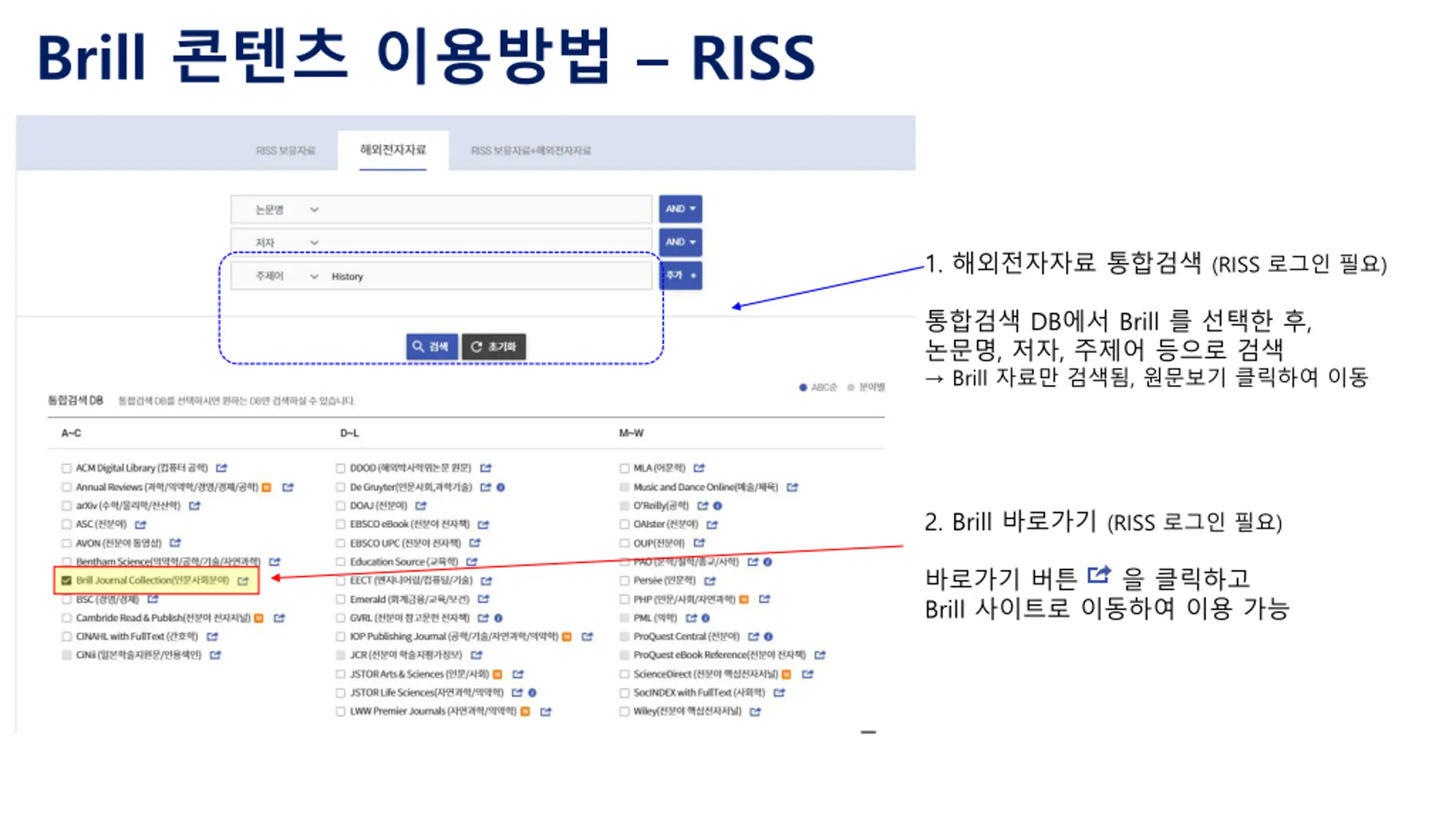Image resolution: width=1456 pixels, height=819 pixels.
Task: Open arXiv shortcut link icon
Action: [x=195, y=506]
